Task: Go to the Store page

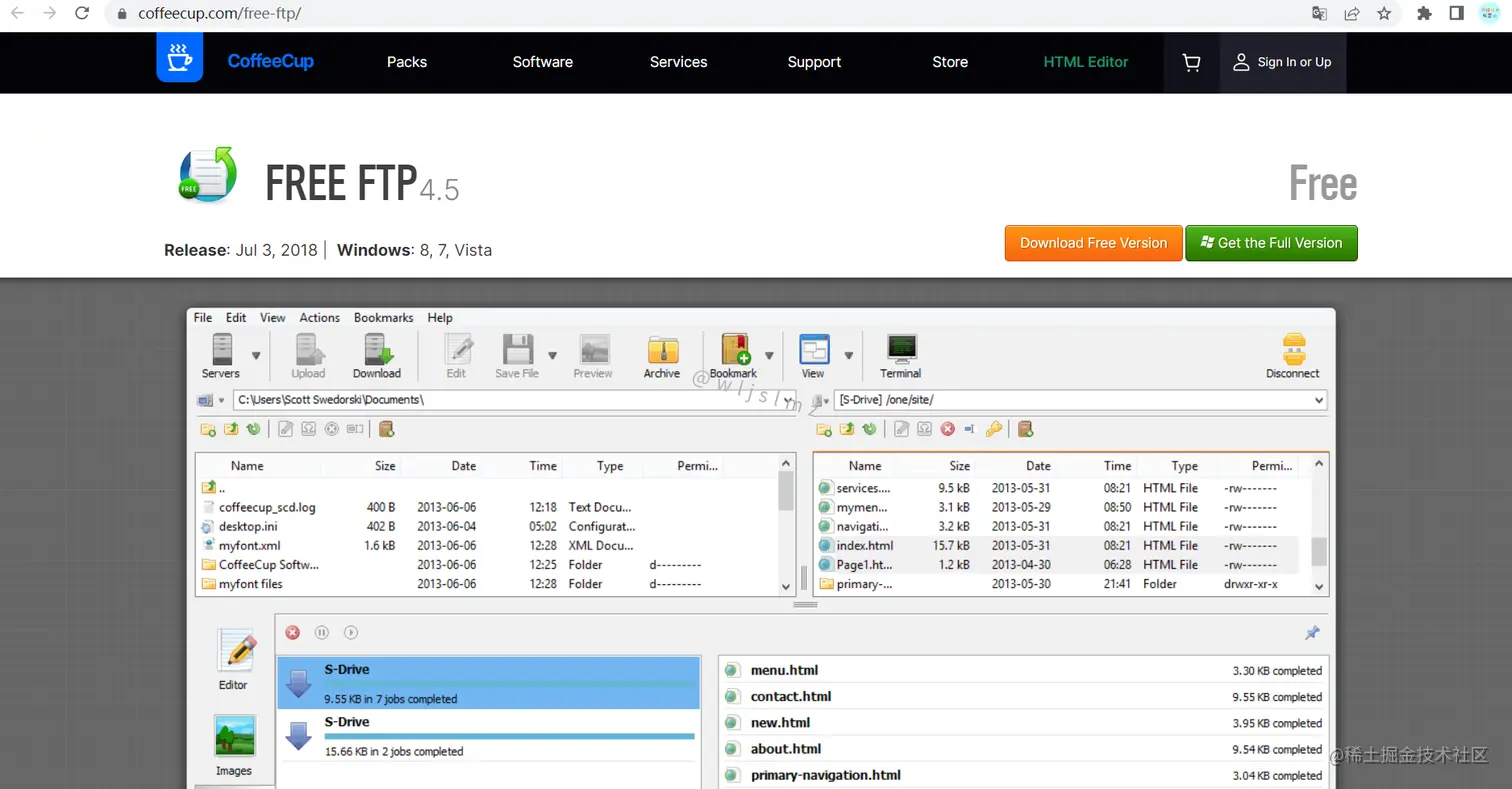Action: click(950, 62)
